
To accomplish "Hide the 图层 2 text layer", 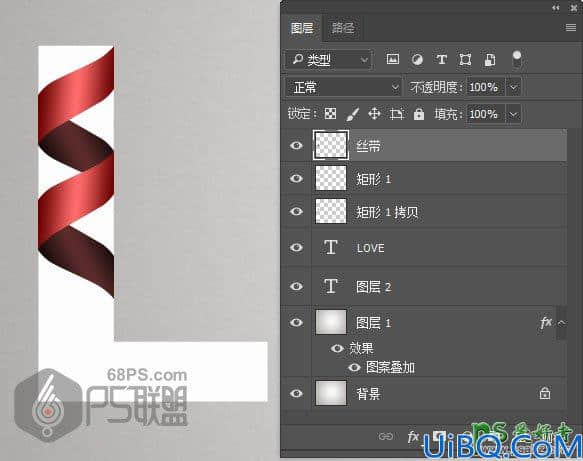I will pyautogui.click(x=296, y=286).
